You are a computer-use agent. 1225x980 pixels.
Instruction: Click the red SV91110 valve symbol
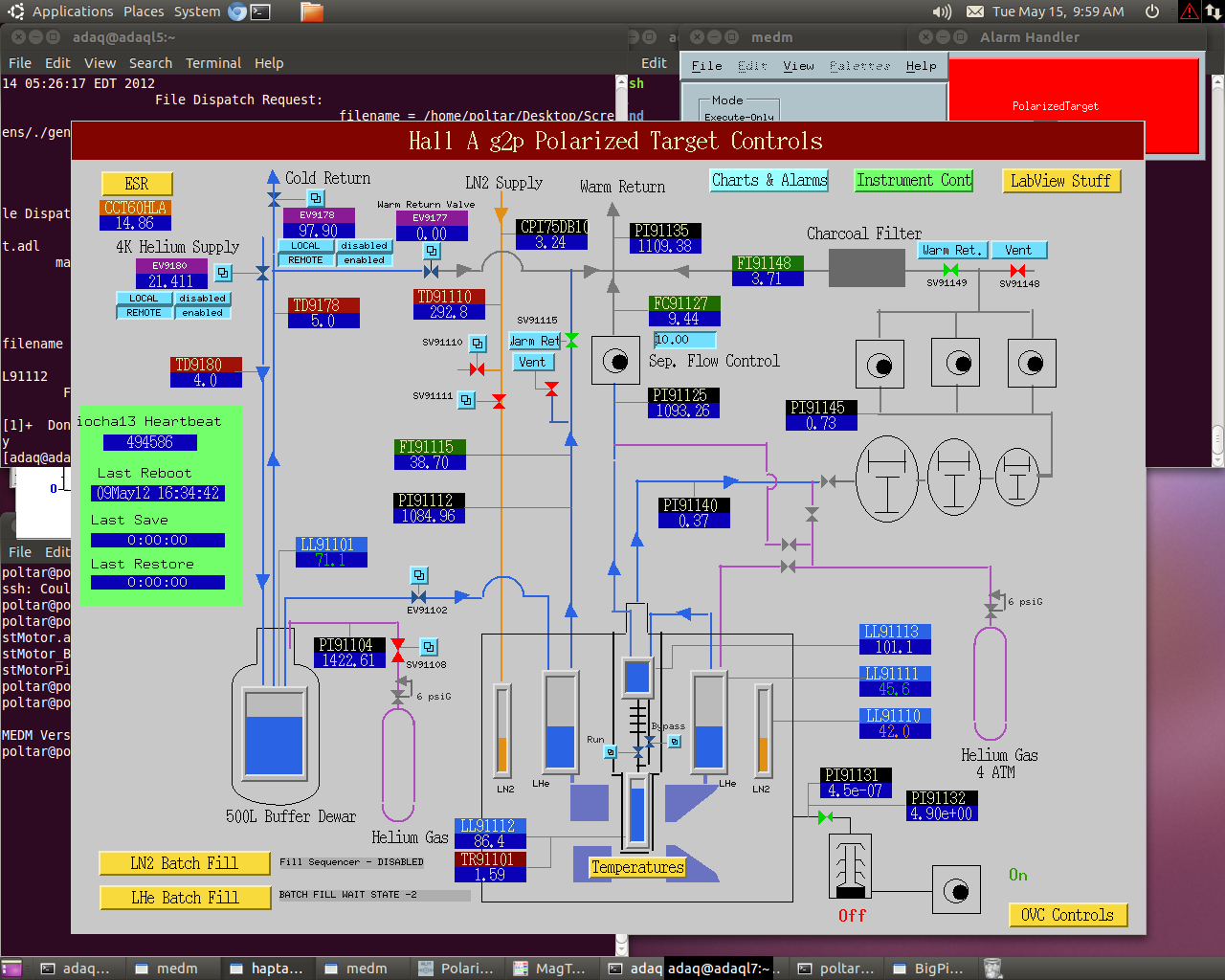point(477,368)
